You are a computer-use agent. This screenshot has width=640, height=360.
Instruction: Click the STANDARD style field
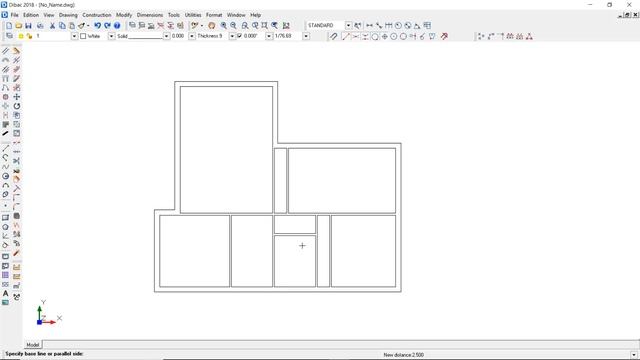[x=326, y=25]
